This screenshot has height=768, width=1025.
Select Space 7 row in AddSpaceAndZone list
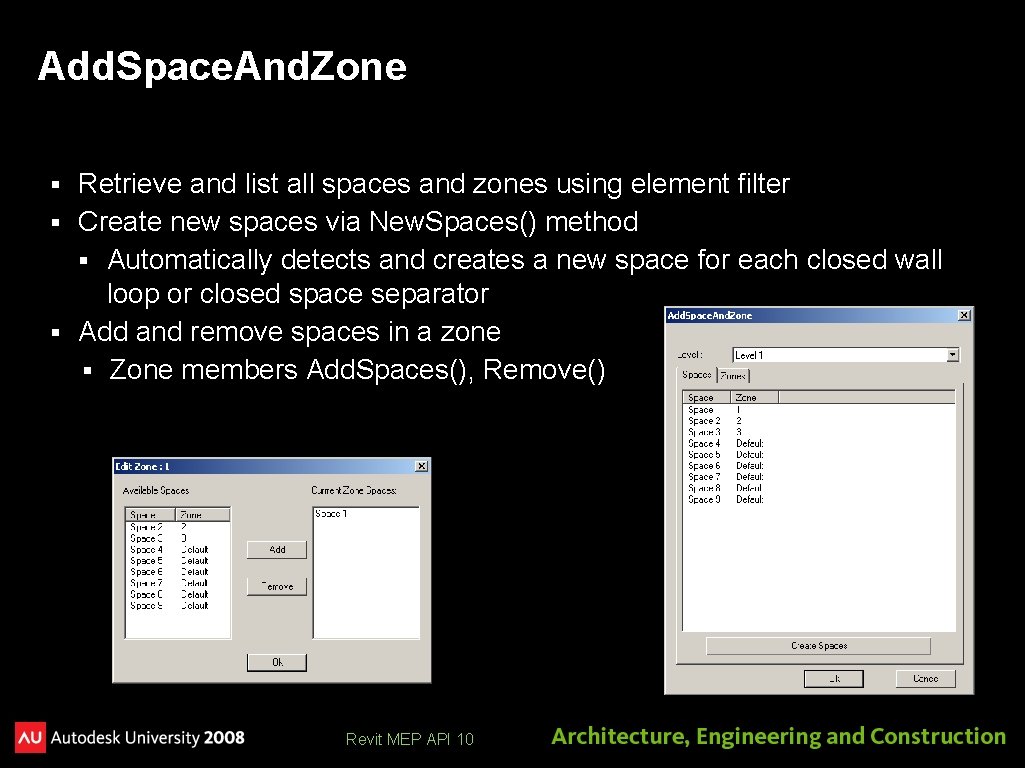[x=818, y=477]
